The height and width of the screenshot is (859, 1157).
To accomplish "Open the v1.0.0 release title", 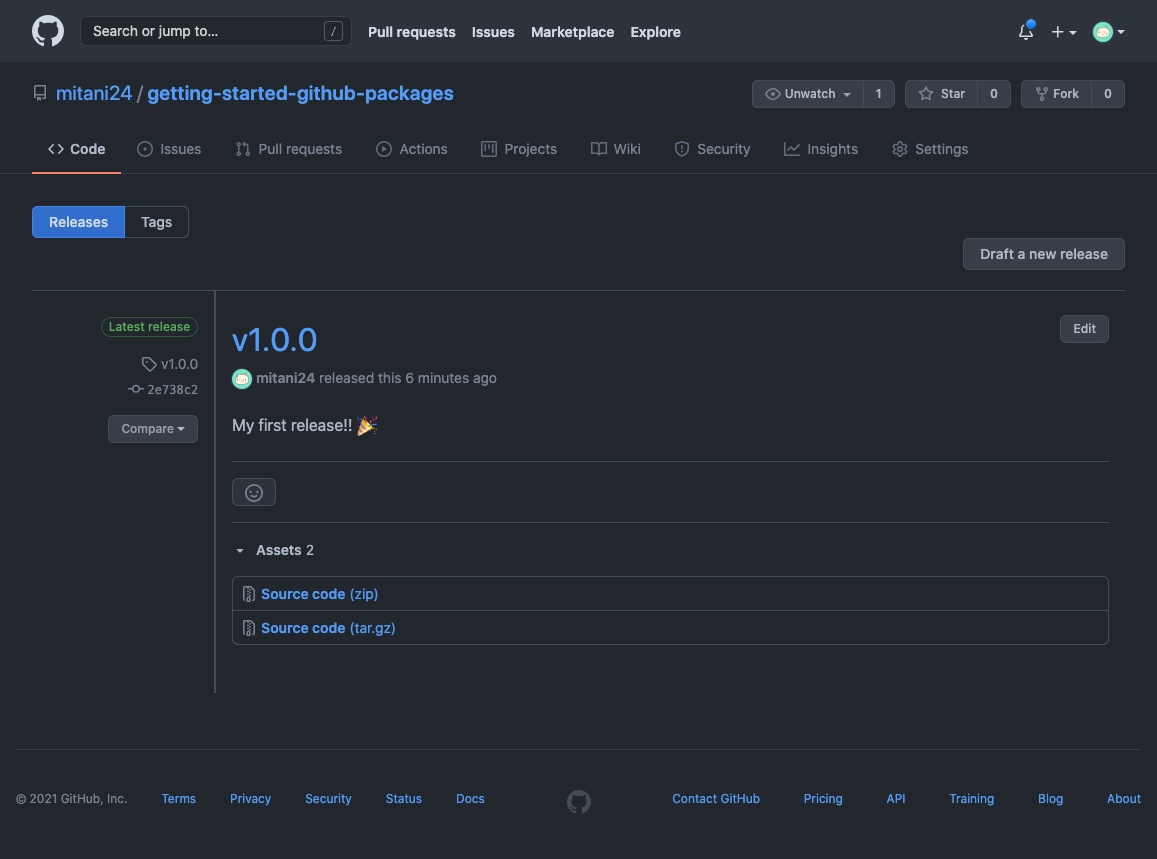I will (274, 340).
